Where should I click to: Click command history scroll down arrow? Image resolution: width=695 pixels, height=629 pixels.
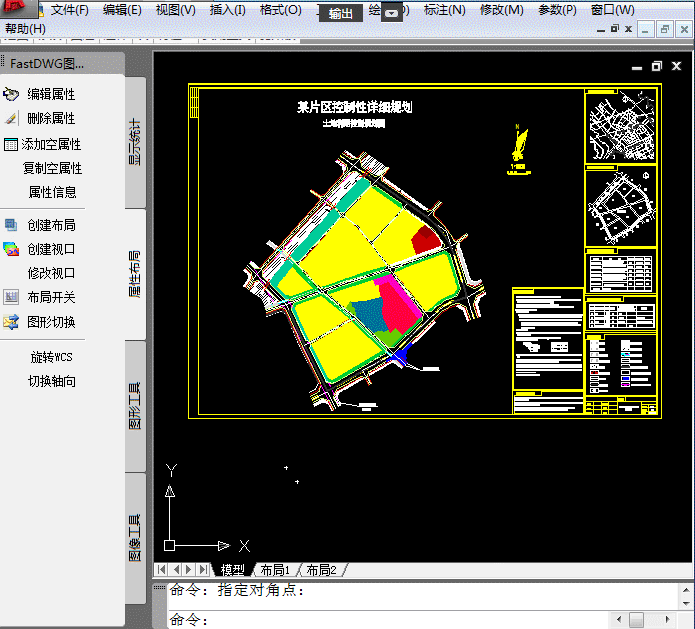tap(686, 603)
